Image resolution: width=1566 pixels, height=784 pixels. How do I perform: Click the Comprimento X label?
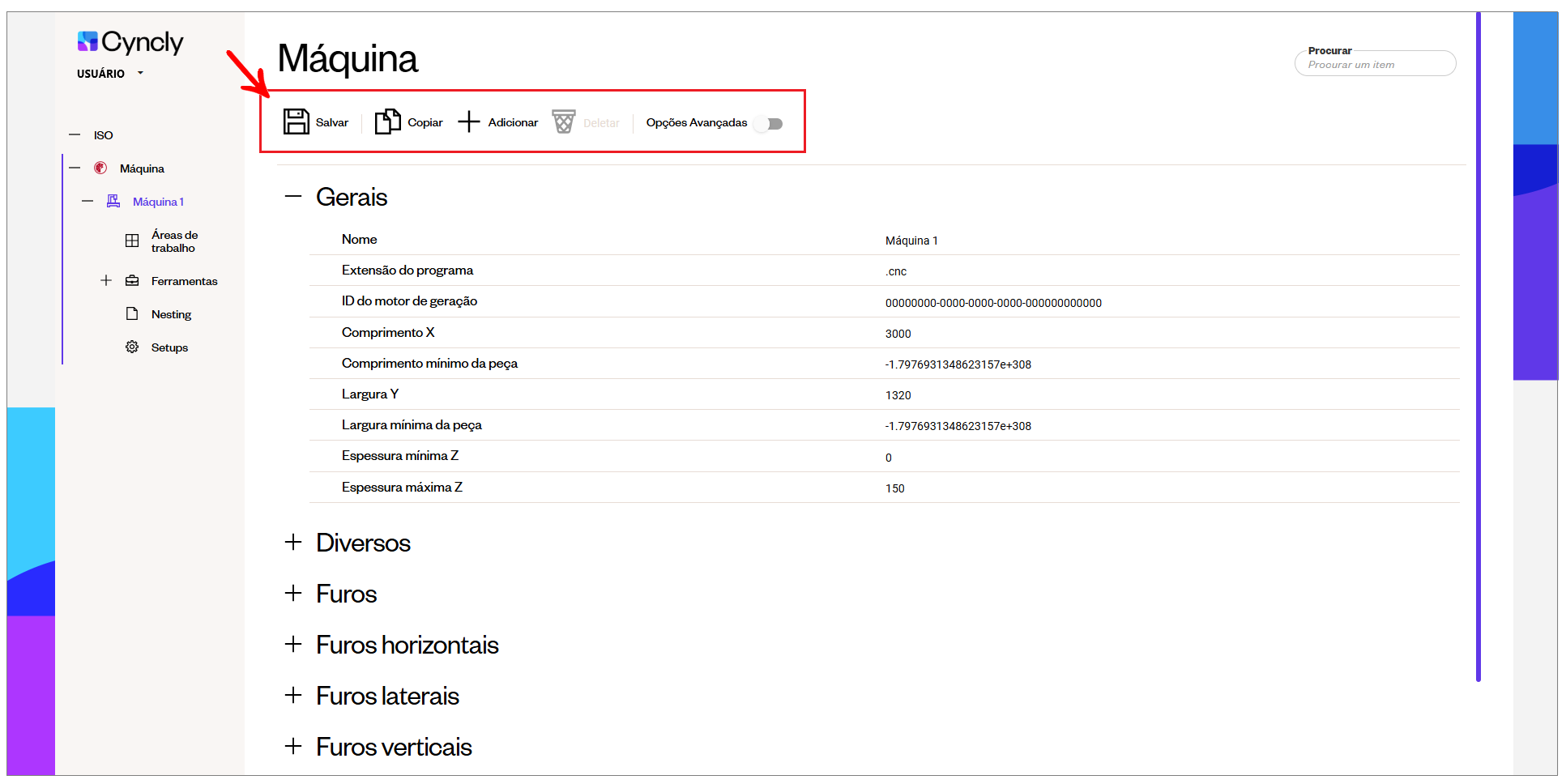(x=388, y=332)
